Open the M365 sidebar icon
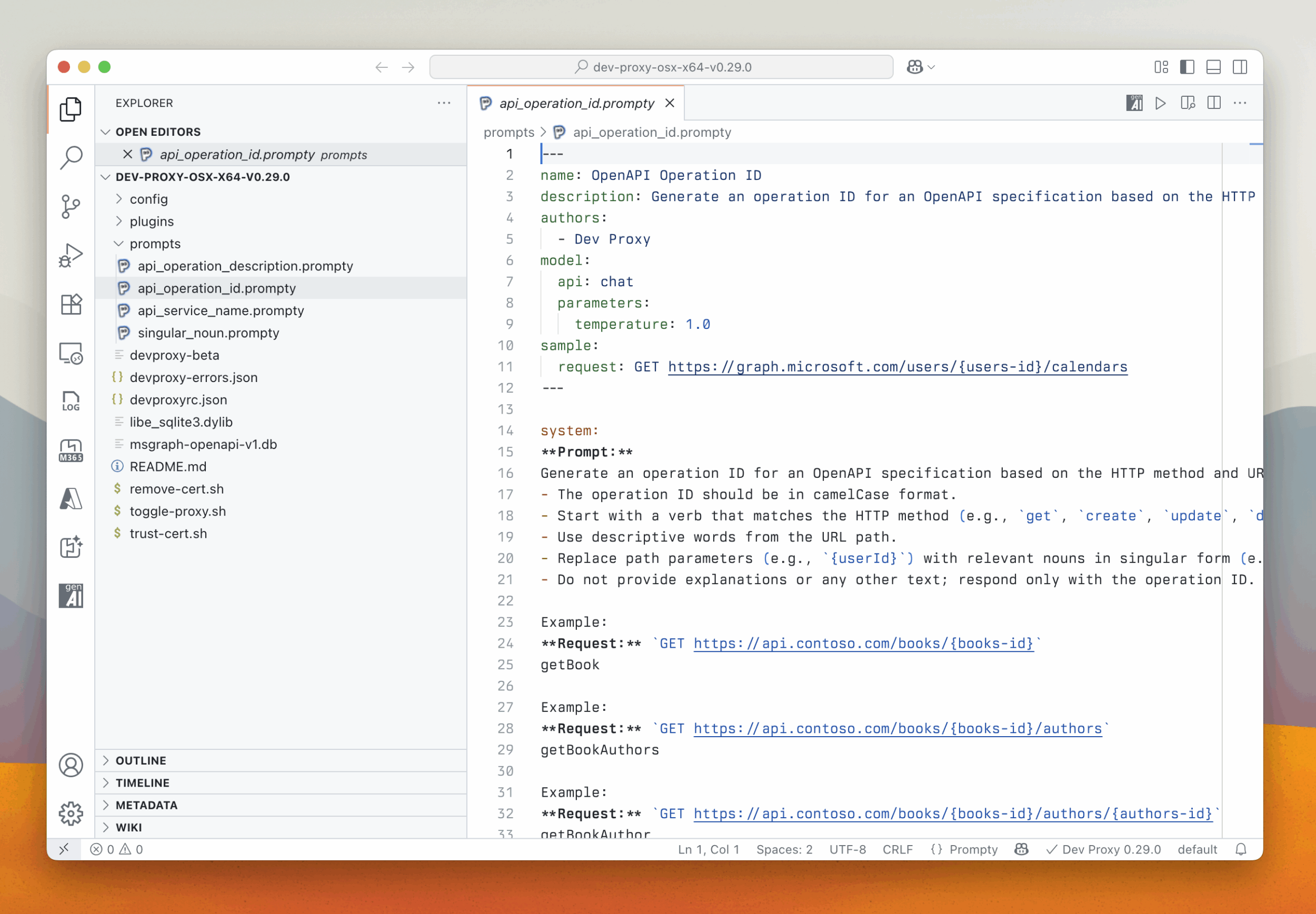This screenshot has height=914, width=1316. 71,450
